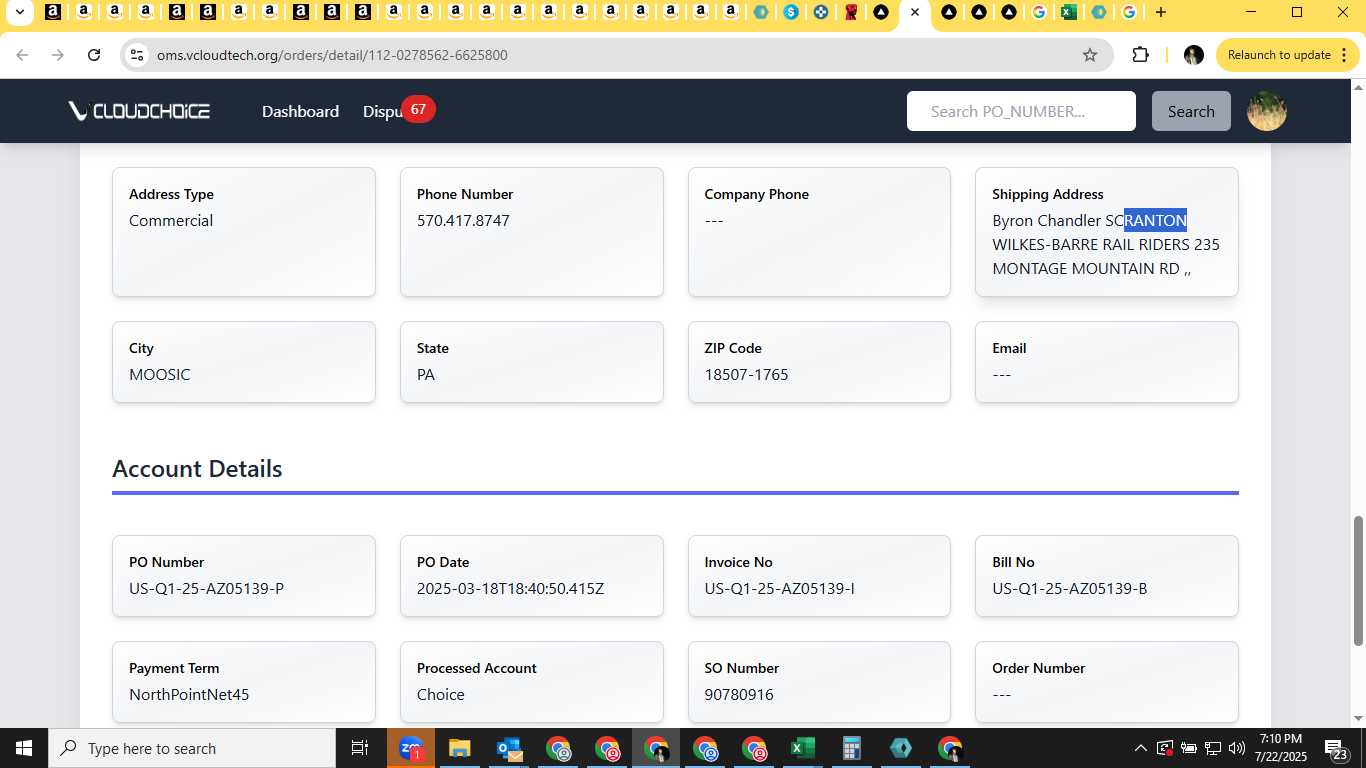Open the teal hexagon taskbar app
The width and height of the screenshot is (1366, 768).
tap(900, 748)
